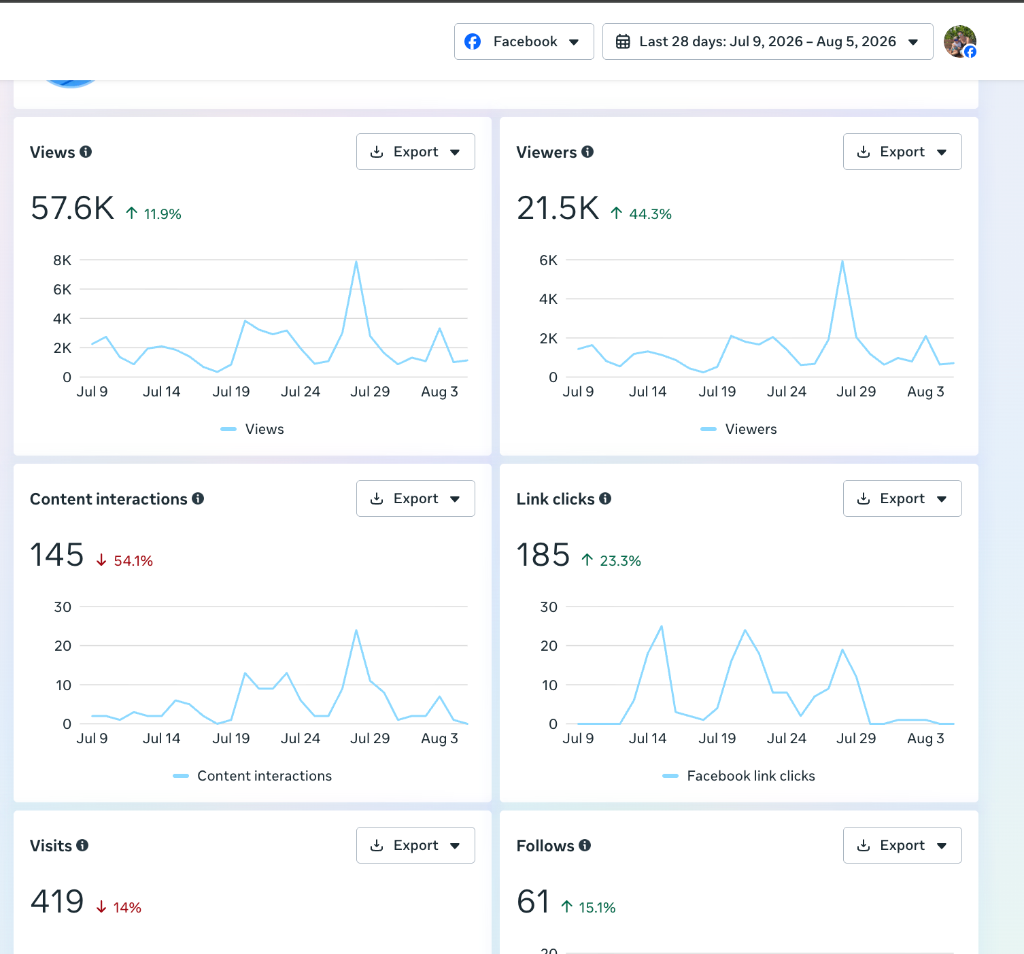Click the Facebook logo in platform selector
Viewport: 1024px width, 954px height.
(473, 42)
